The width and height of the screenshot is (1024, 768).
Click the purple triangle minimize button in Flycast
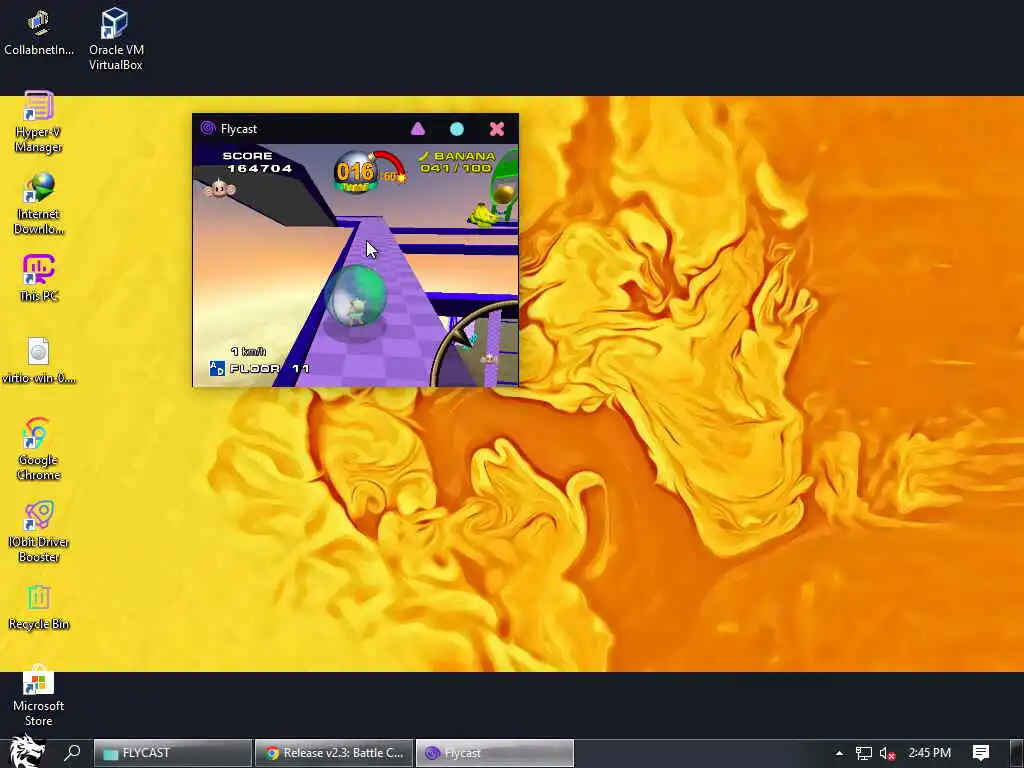(418, 129)
